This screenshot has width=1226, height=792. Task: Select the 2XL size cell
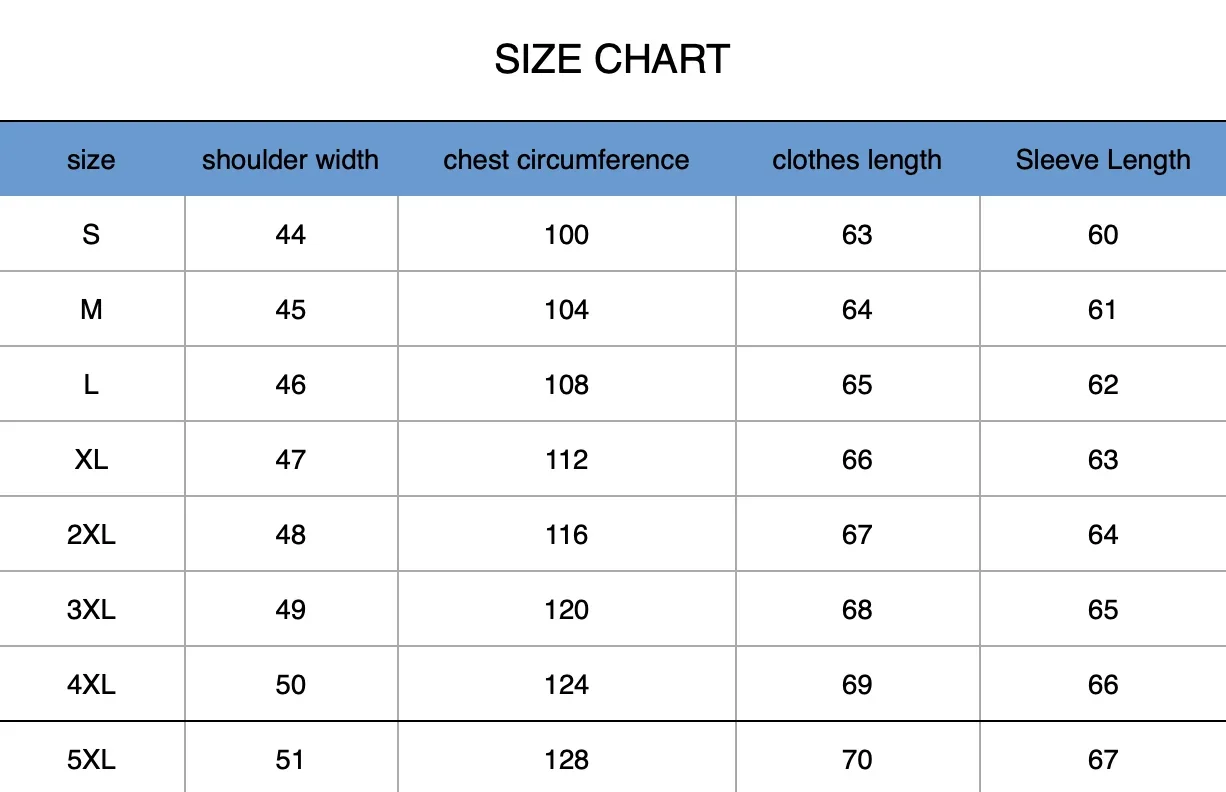click(91, 534)
